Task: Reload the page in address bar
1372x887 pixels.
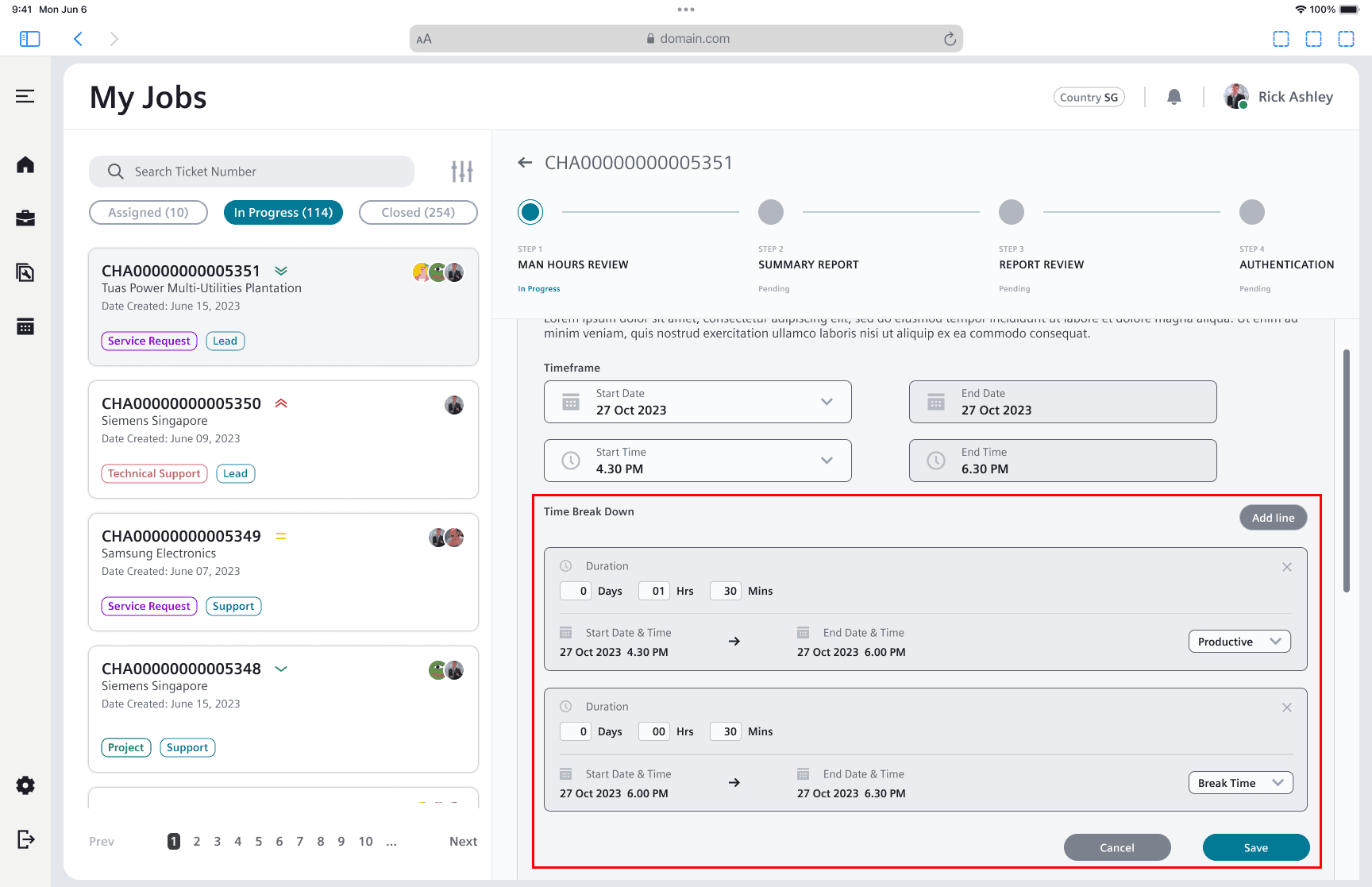Action: (950, 39)
